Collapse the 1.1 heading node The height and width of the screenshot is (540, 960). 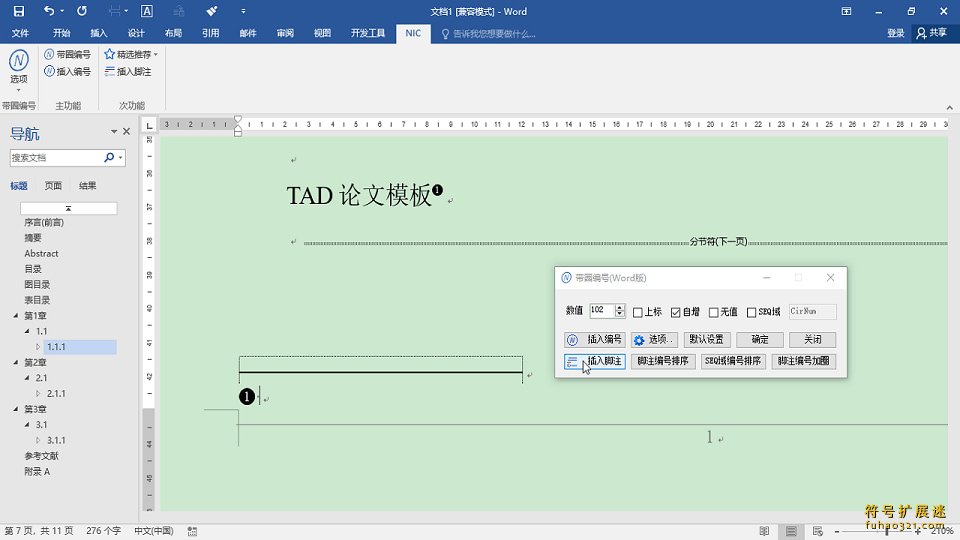(27, 331)
